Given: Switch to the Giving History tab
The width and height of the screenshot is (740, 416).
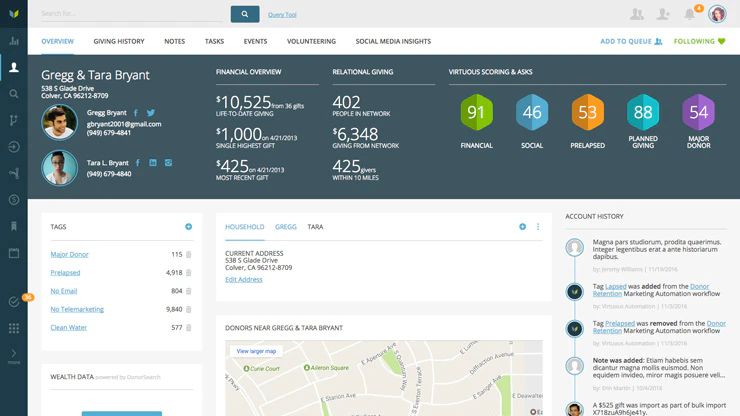Looking at the screenshot, I should click(119, 42).
